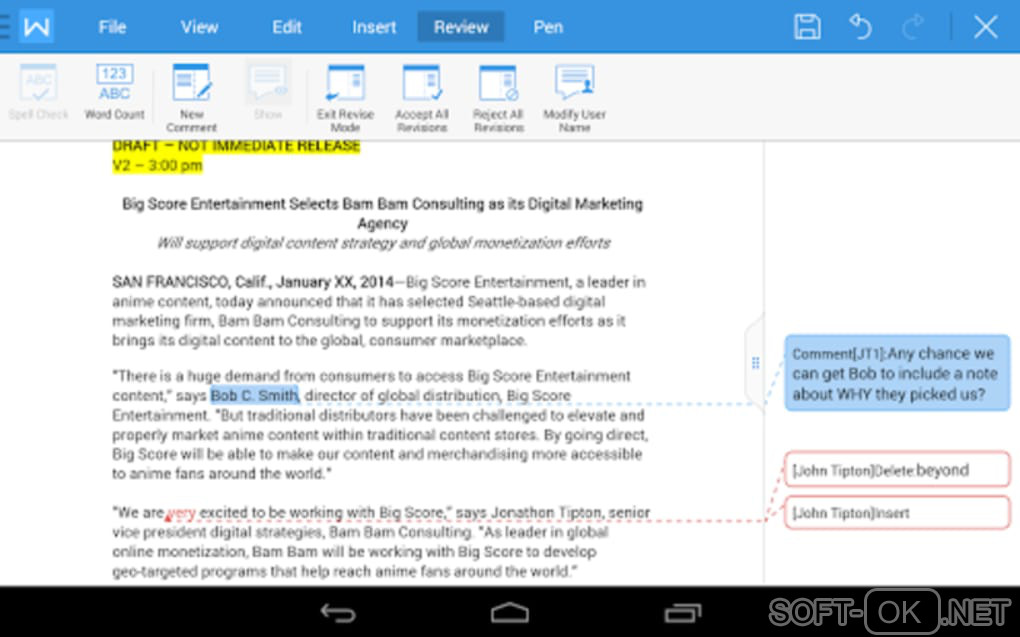The image size is (1020, 637).
Task: Tap the Android recent apps button
Action: coord(682,612)
